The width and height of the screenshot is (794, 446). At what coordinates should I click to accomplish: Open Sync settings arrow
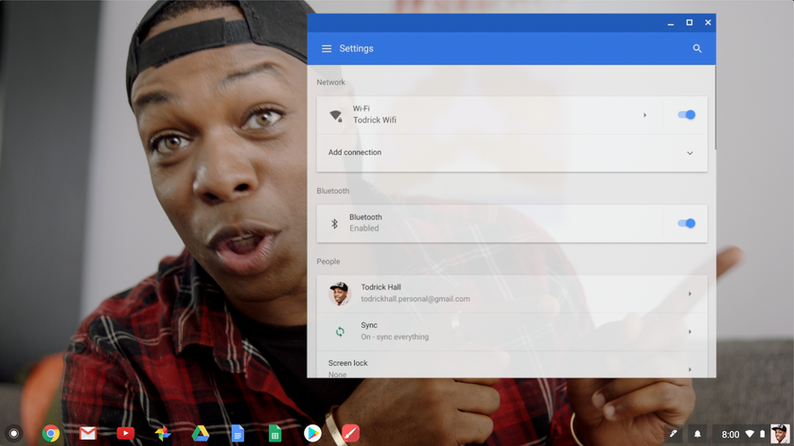click(690, 332)
